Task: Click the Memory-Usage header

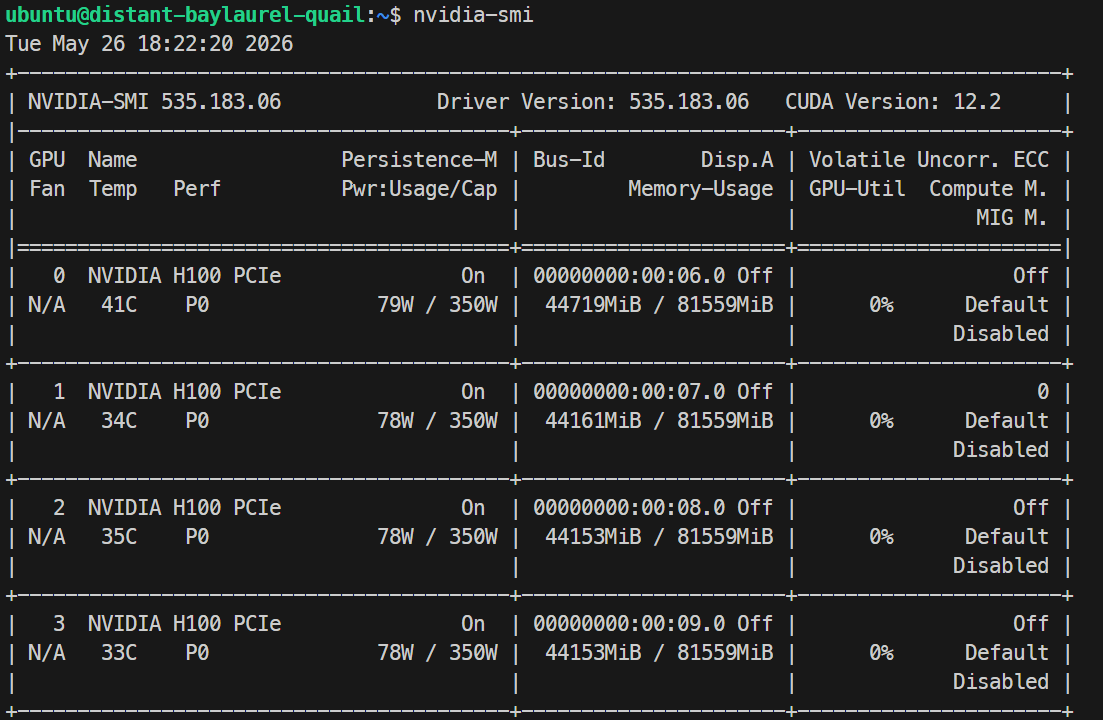Action: [x=701, y=188]
